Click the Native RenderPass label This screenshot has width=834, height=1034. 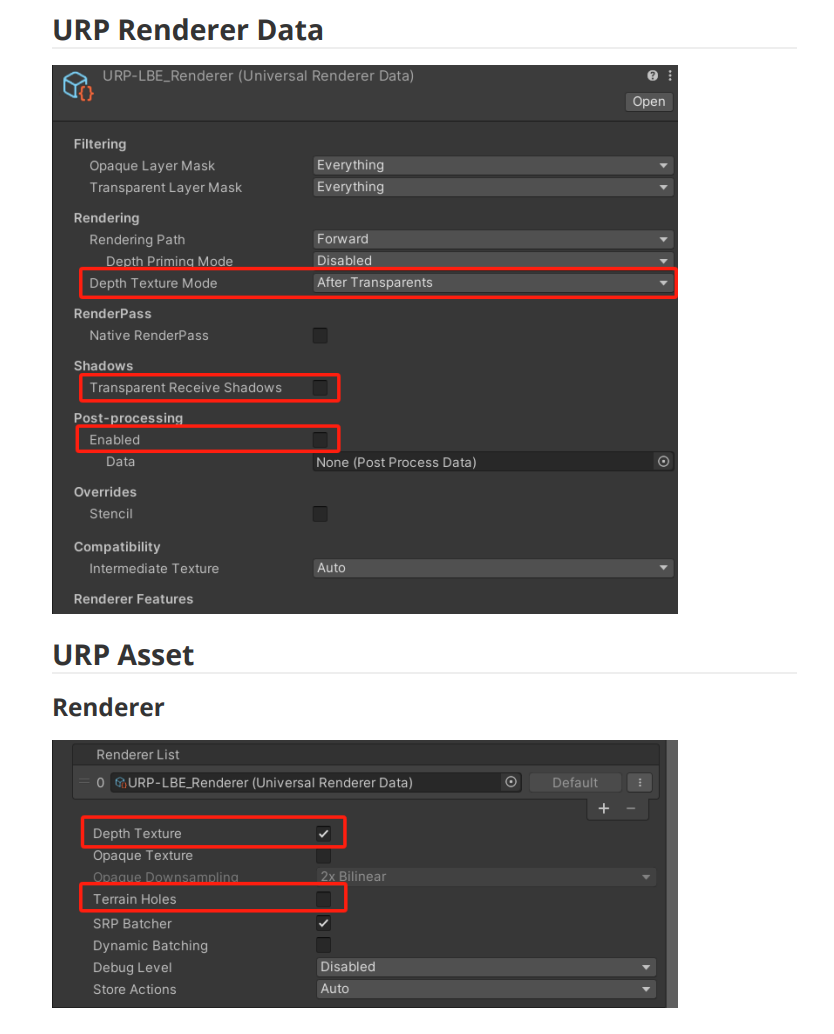[x=149, y=336]
